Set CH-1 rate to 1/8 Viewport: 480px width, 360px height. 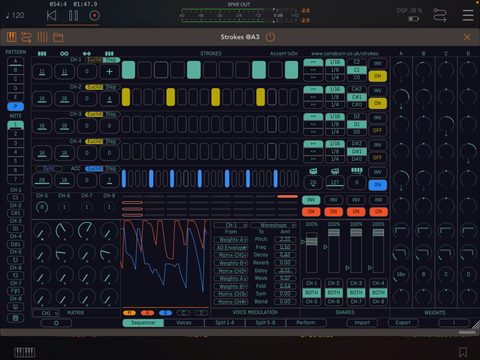point(335,70)
